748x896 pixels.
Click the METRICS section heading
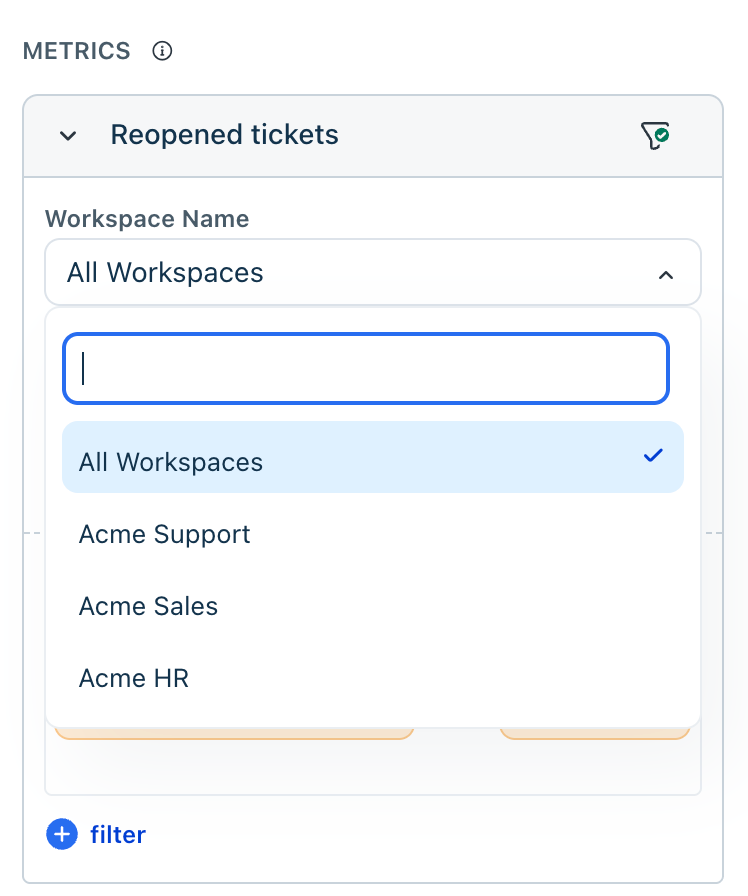pyautogui.click(x=77, y=51)
